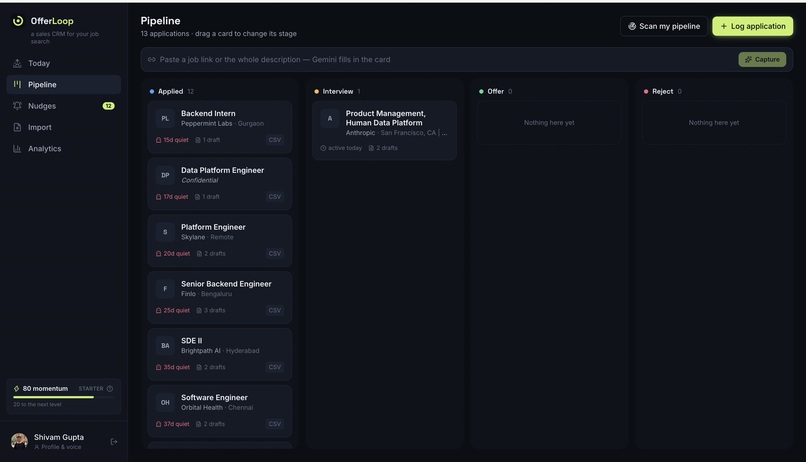
Task: Click active today on Anthropic card
Action: pyautogui.click(x=341, y=148)
